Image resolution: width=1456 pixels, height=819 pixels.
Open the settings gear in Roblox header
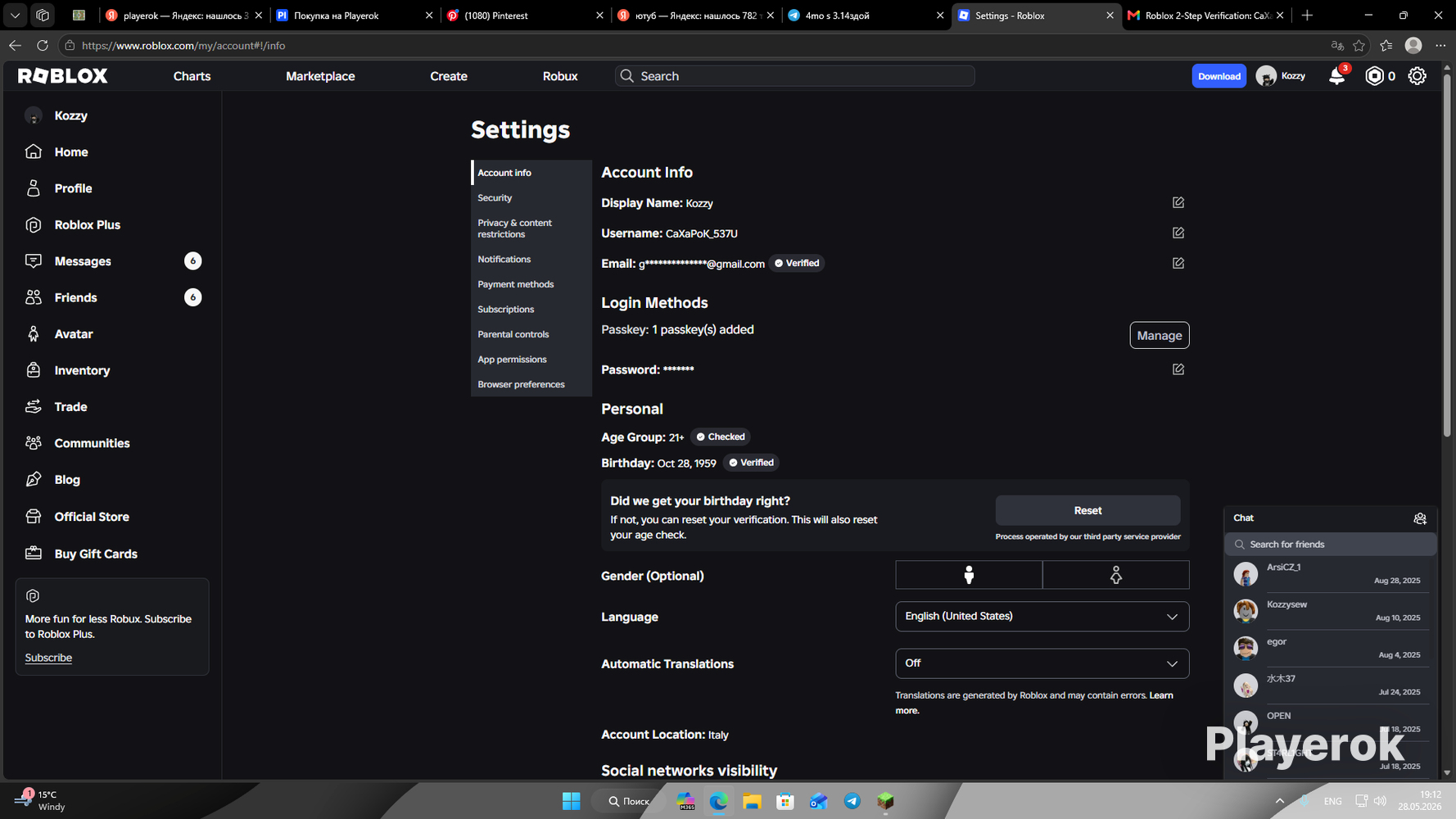point(1417,76)
